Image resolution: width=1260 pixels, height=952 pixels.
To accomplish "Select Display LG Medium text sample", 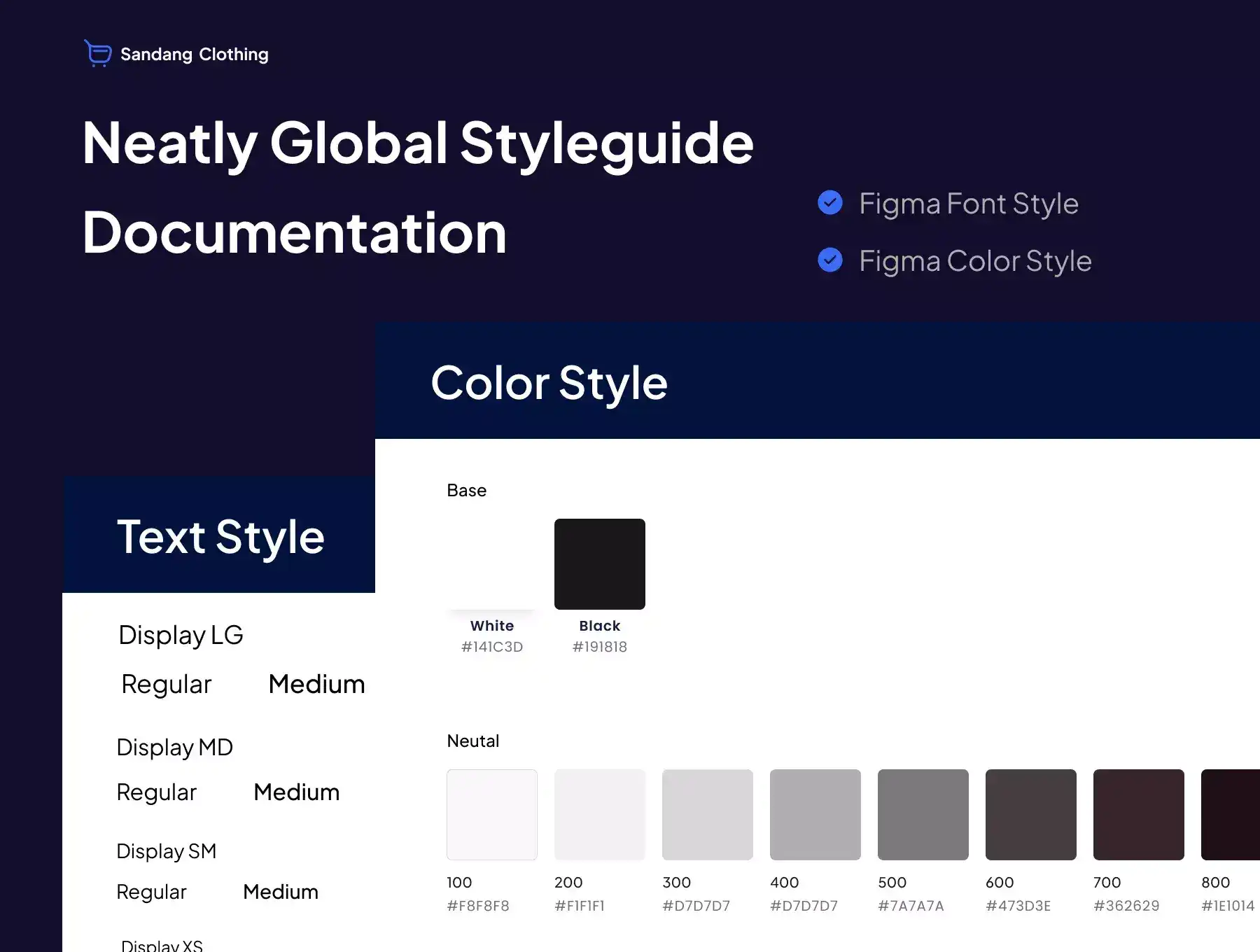I will coord(316,684).
